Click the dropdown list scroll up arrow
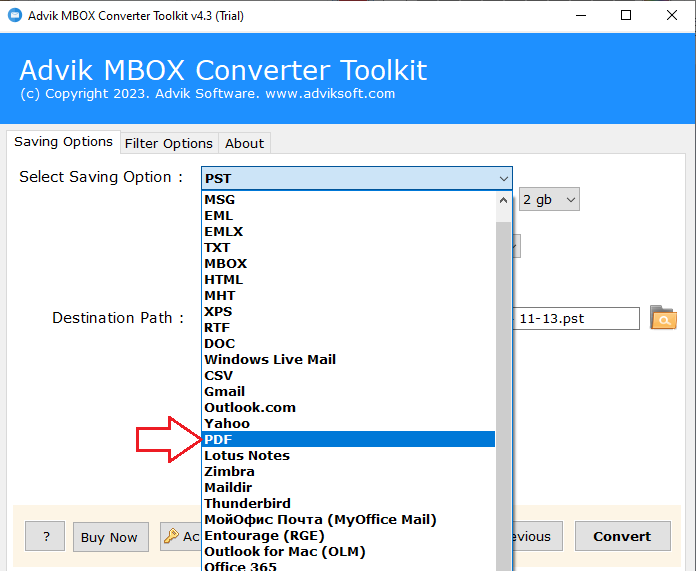696x571 pixels. point(503,200)
